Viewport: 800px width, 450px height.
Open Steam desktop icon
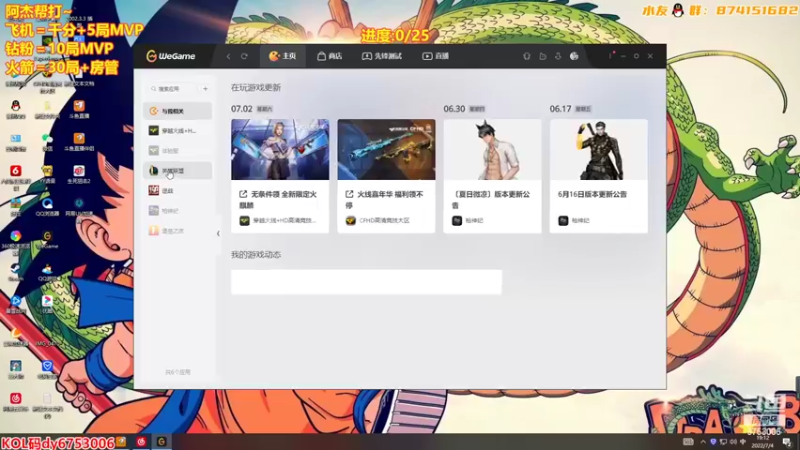[15, 269]
